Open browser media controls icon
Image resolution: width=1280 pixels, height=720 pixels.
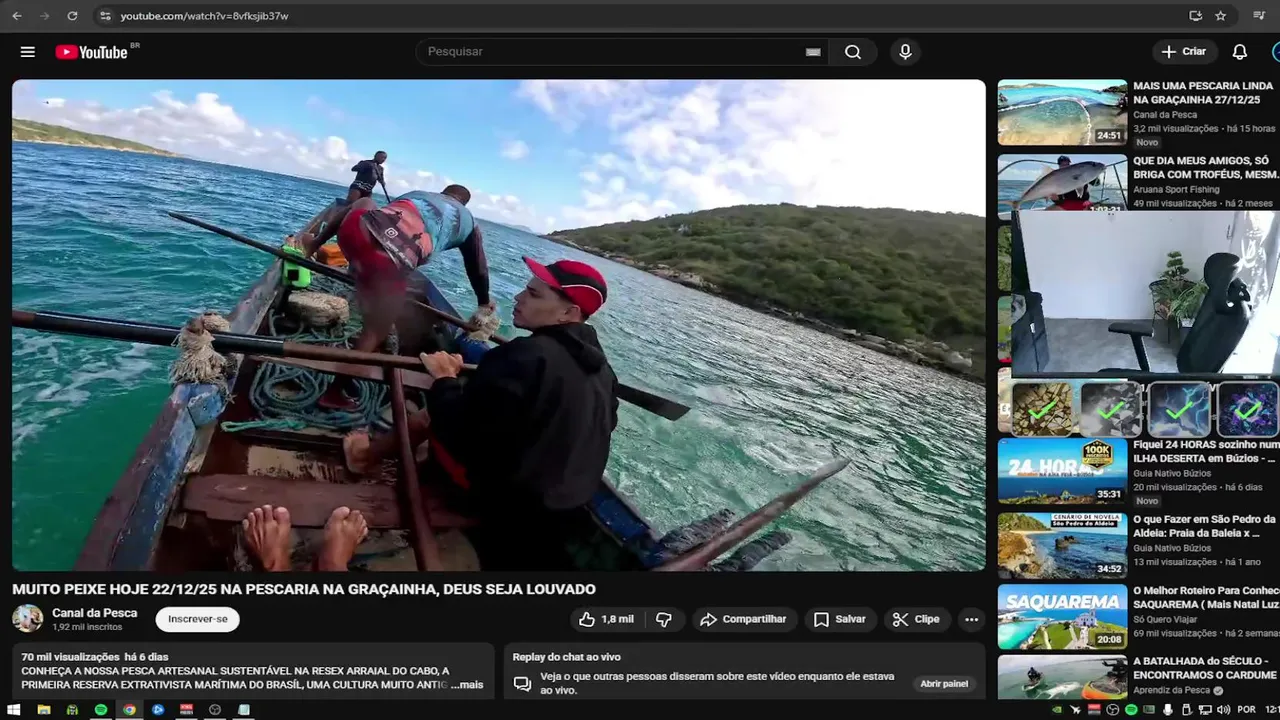tap(1259, 16)
